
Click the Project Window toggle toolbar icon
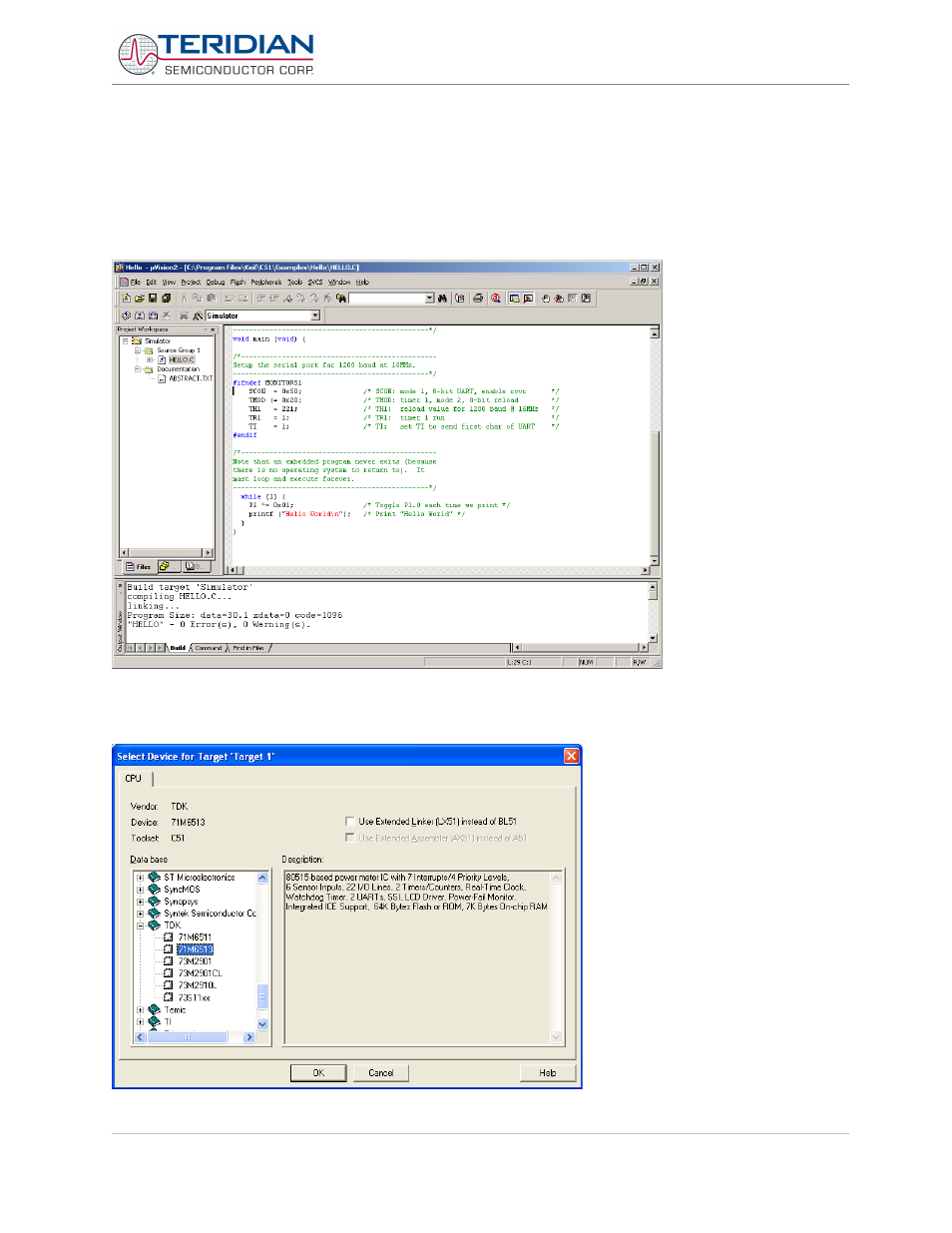point(514,299)
